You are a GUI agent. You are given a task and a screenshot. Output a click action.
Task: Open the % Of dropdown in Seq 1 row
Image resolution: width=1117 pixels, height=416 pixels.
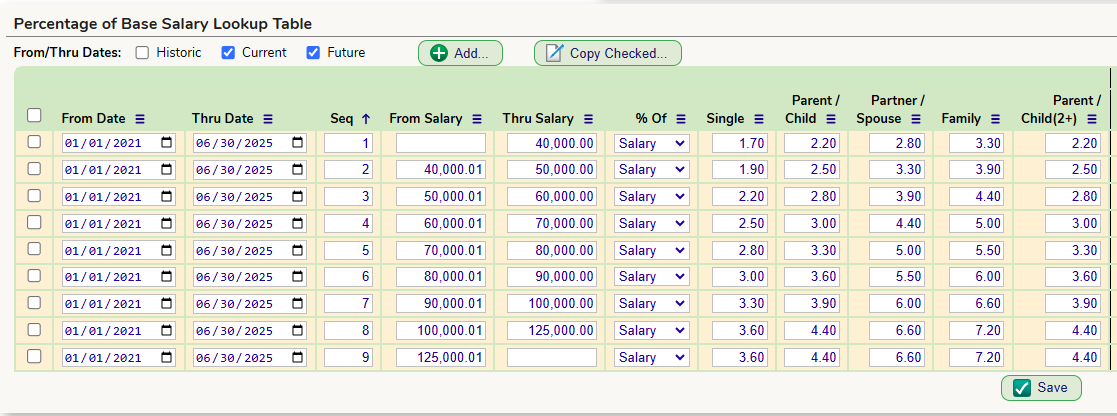pos(652,143)
